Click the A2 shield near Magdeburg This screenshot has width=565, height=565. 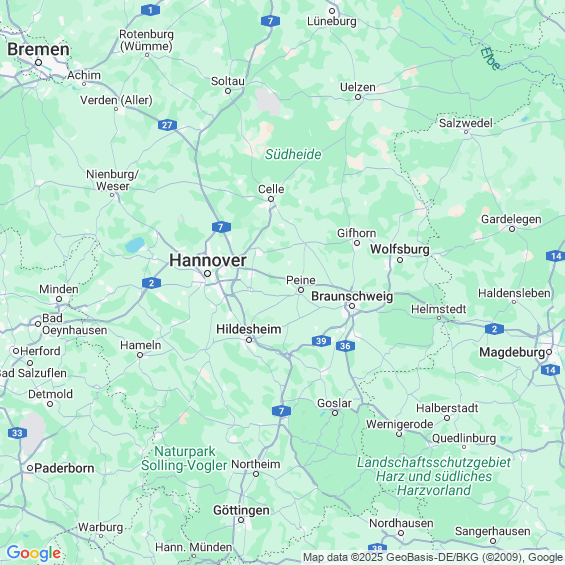coord(494,329)
